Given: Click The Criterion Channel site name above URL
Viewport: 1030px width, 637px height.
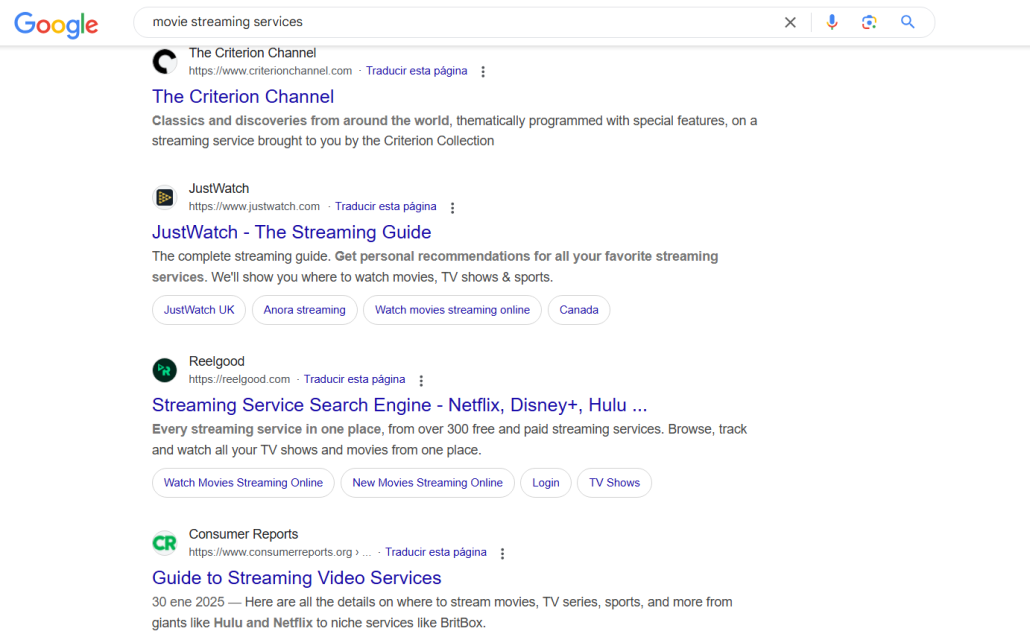Looking at the screenshot, I should tap(252, 53).
